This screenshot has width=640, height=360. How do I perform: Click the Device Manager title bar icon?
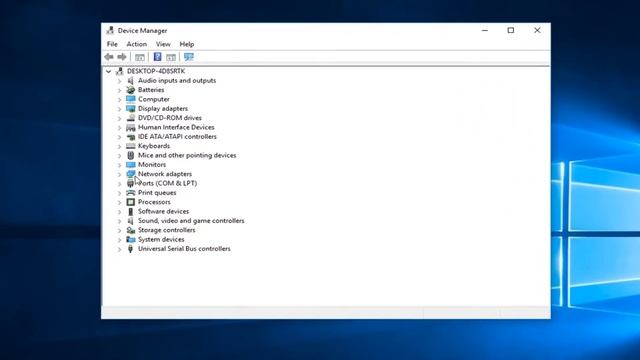click(x=110, y=30)
